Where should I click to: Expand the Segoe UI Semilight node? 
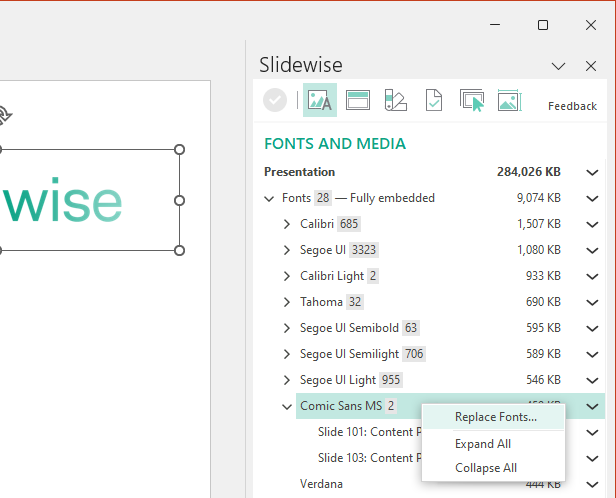click(x=287, y=354)
